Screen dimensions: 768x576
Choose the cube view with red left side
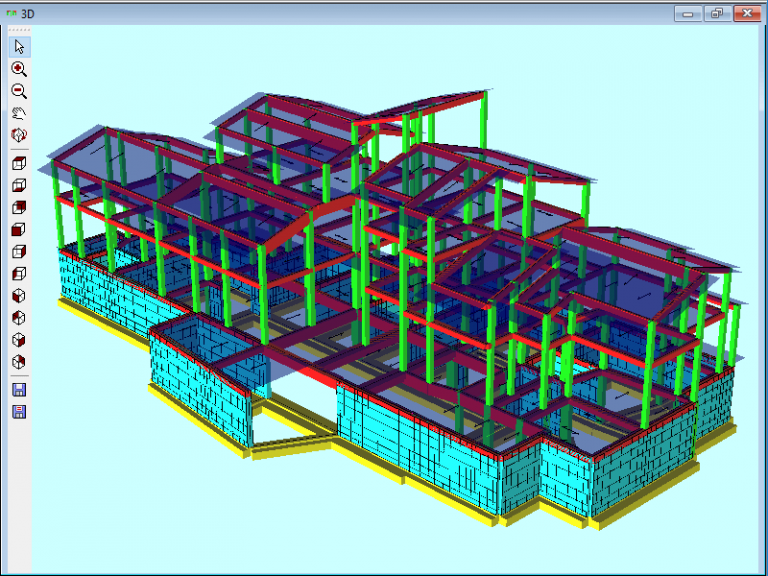tap(19, 273)
